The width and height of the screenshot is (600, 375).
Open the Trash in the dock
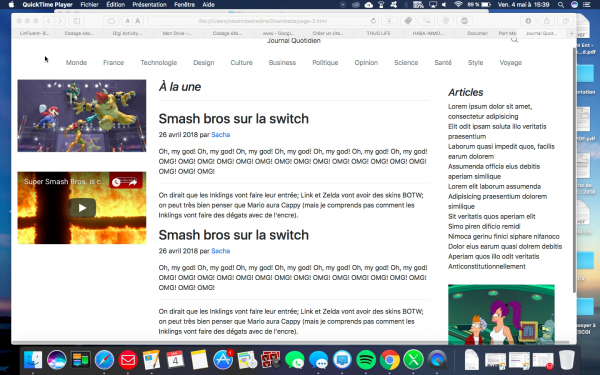(566, 360)
